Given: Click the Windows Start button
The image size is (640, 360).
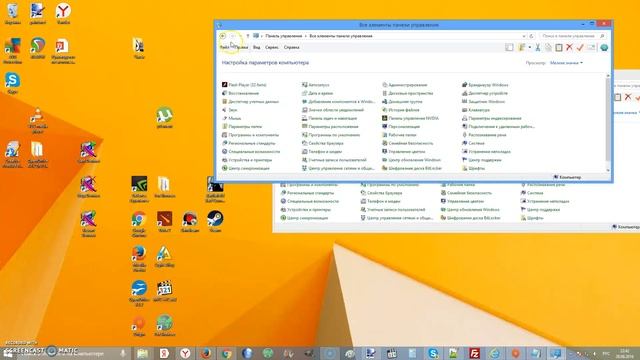Looking at the screenshot, I should (7, 353).
